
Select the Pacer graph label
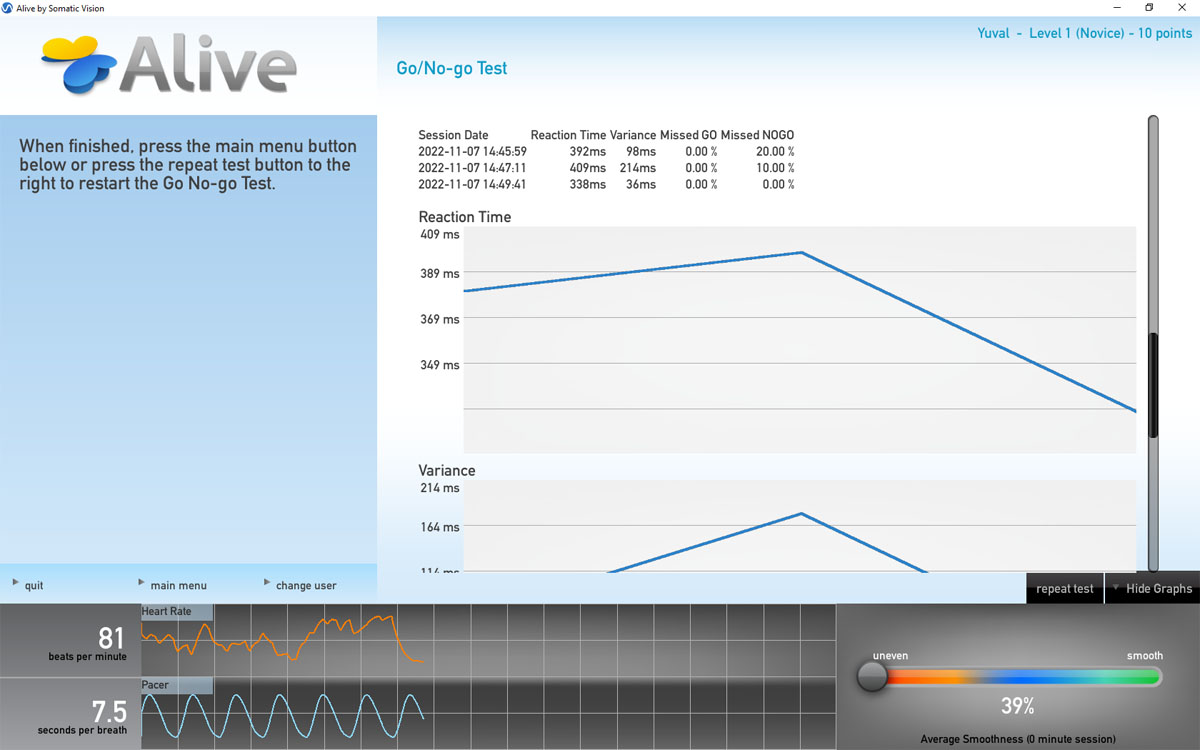pos(176,685)
